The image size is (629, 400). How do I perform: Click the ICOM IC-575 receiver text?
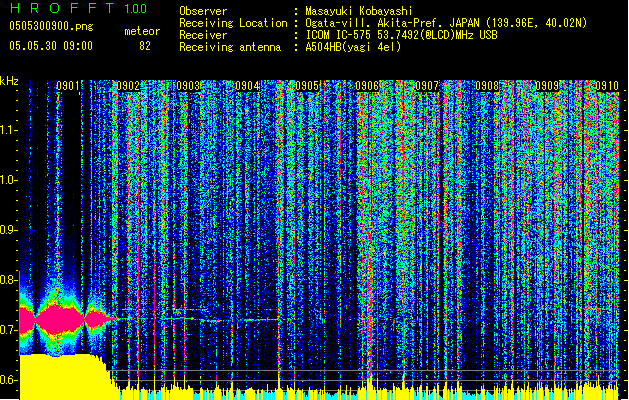click(401, 35)
